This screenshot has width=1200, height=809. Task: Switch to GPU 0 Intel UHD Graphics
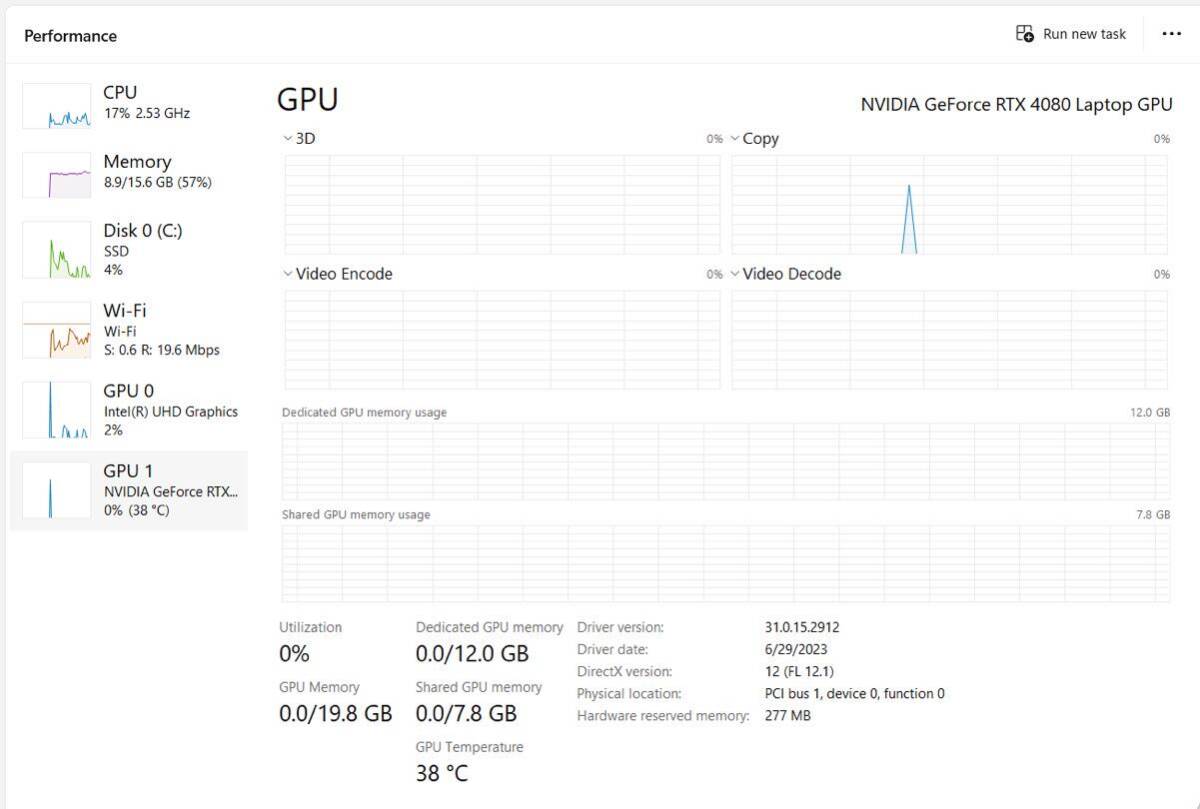[170, 409]
